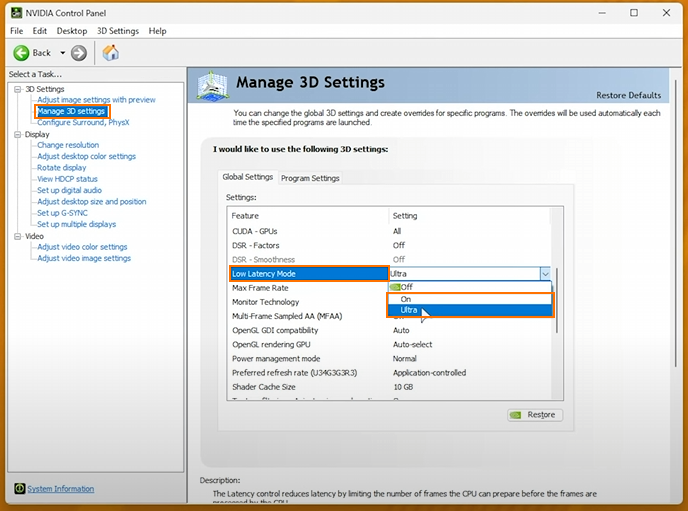
Task: Open Adjust video image settings
Action: (x=84, y=258)
